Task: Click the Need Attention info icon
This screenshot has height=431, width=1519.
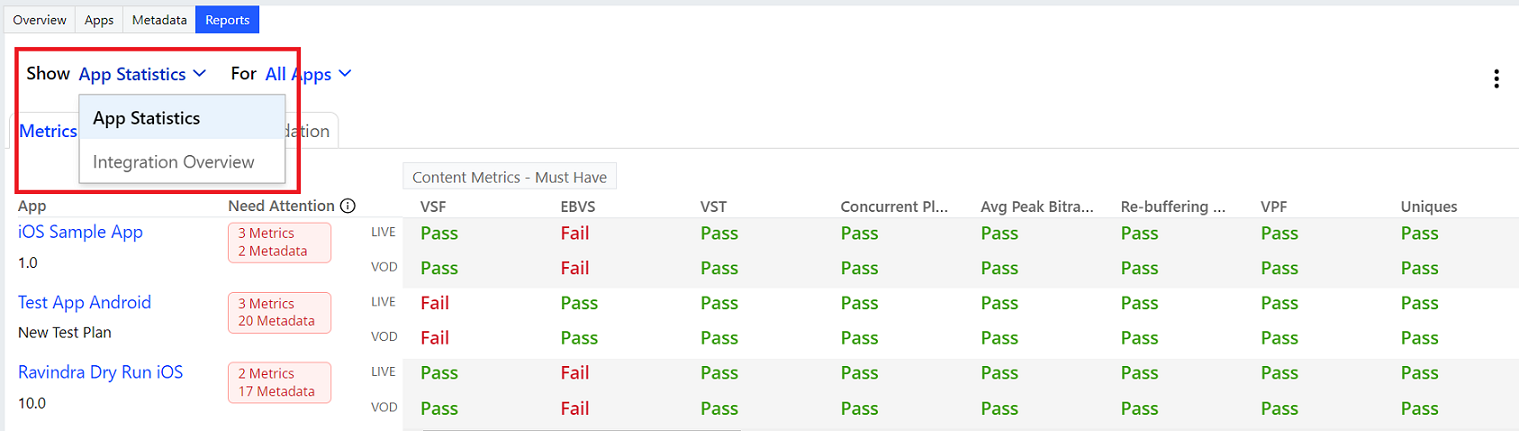Action: coord(348,206)
